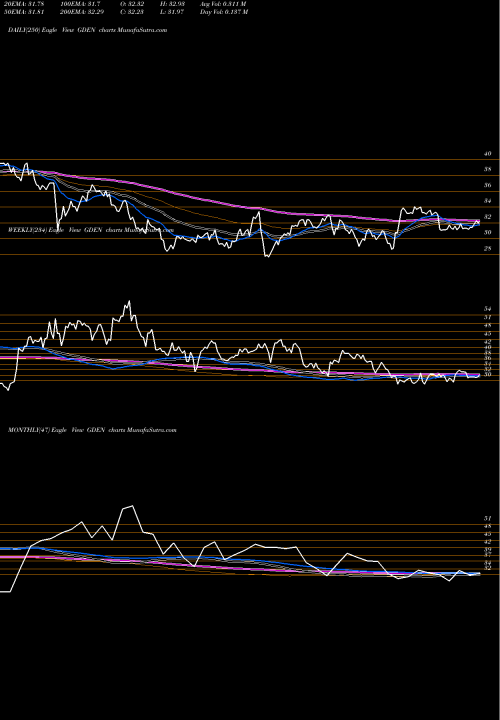500x720 pixels.
Task: Click the WEEKLY(284) Eagle View GDEN title
Action: [x=91, y=230]
